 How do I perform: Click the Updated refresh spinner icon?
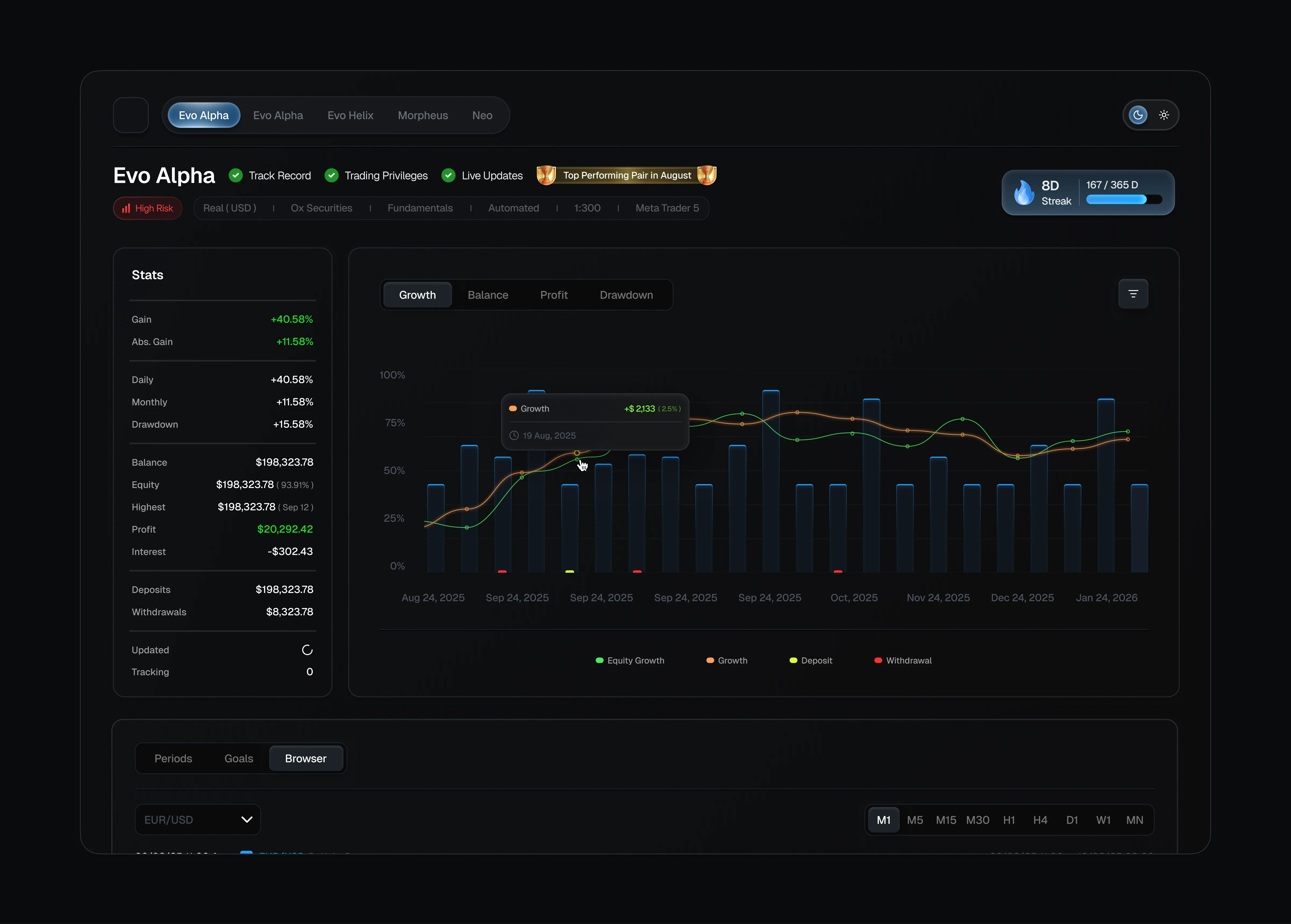[x=307, y=650]
